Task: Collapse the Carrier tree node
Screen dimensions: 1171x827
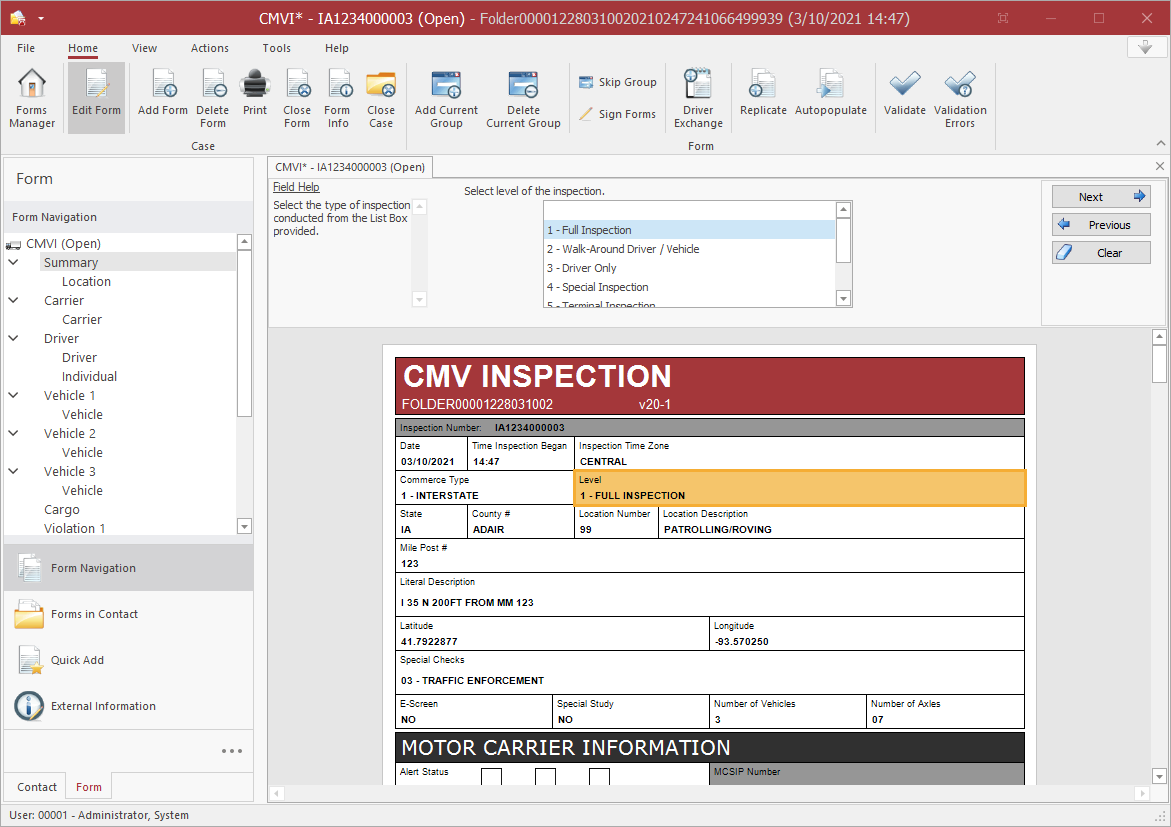Action: pyautogui.click(x=14, y=301)
